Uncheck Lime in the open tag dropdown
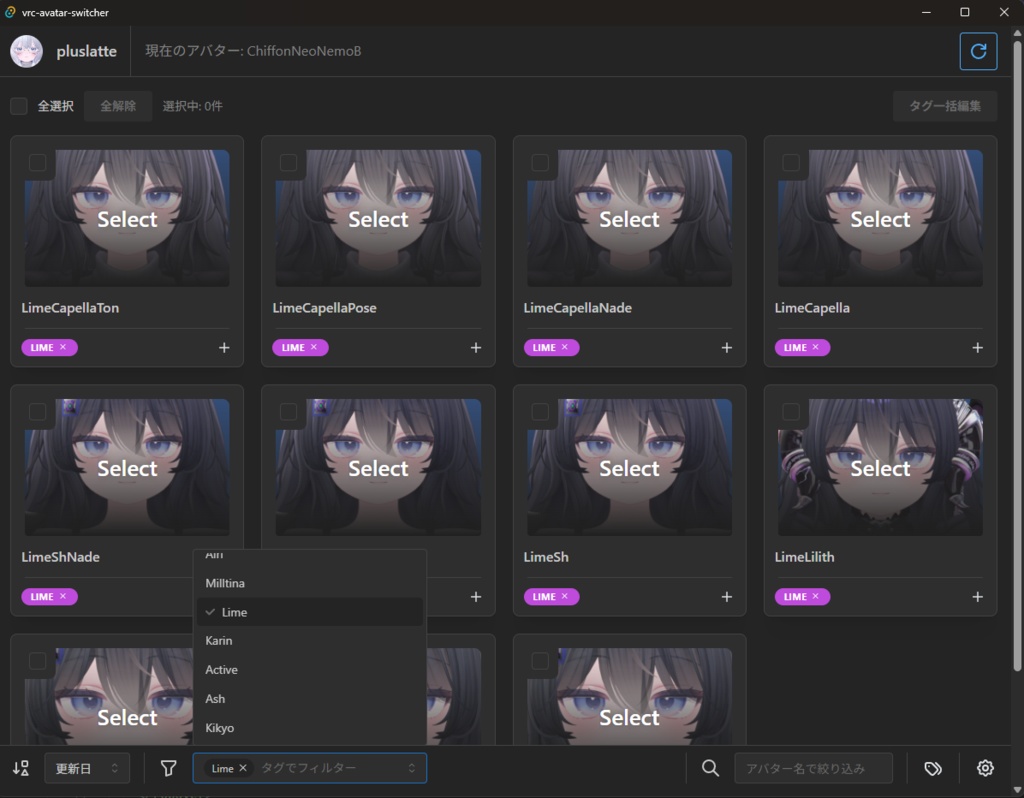 (x=232, y=611)
